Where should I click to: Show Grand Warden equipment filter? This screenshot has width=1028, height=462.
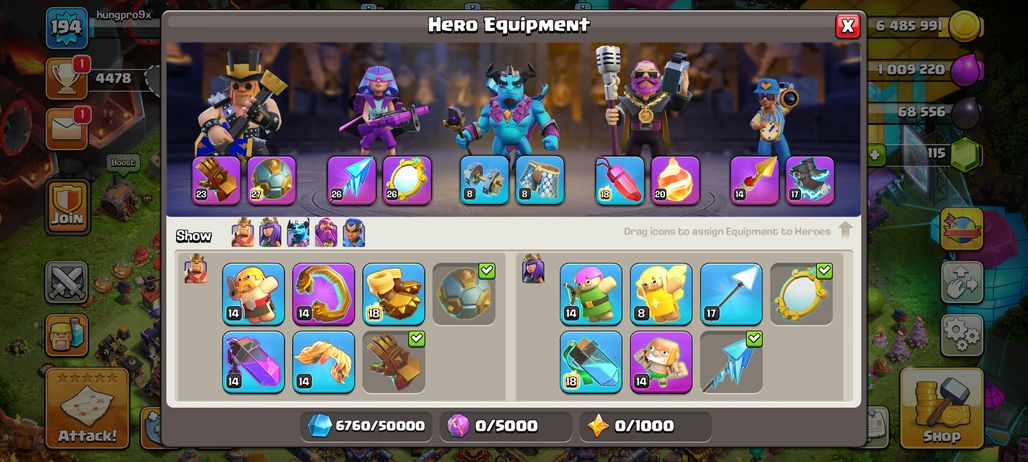(326, 233)
